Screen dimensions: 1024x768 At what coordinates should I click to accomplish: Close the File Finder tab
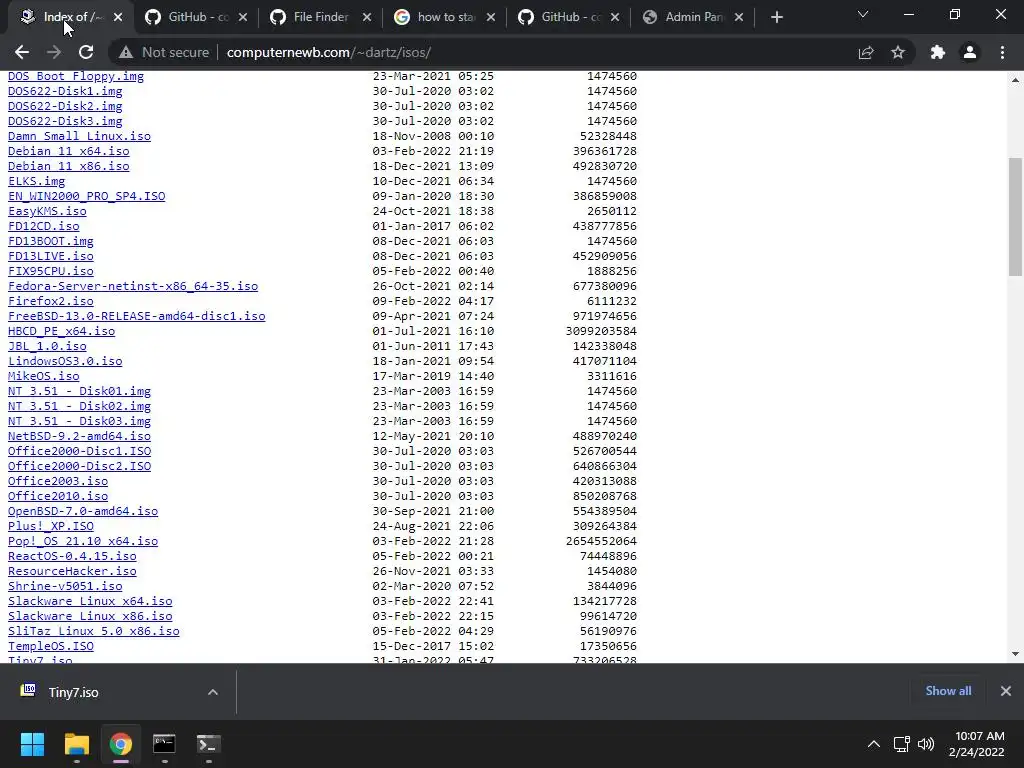(x=367, y=18)
